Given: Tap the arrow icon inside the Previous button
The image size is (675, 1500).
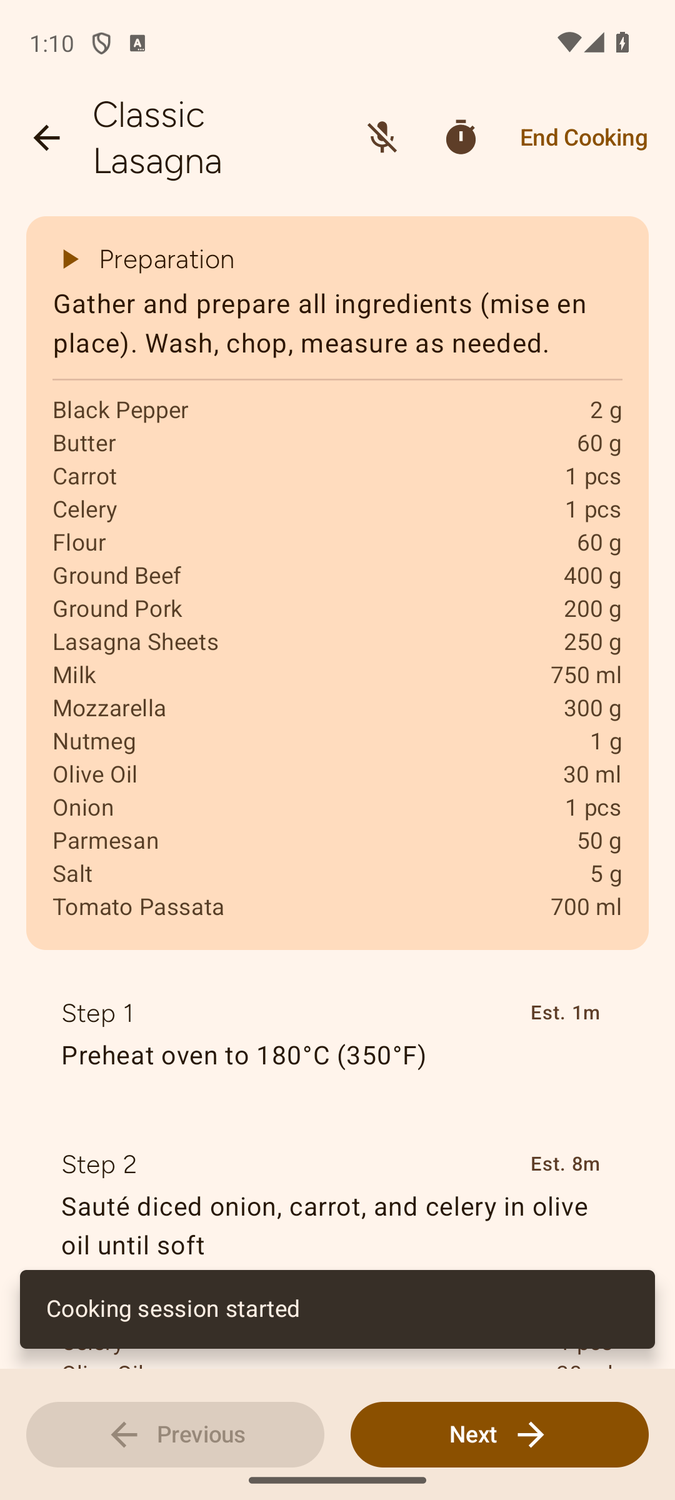Looking at the screenshot, I should [124, 1434].
